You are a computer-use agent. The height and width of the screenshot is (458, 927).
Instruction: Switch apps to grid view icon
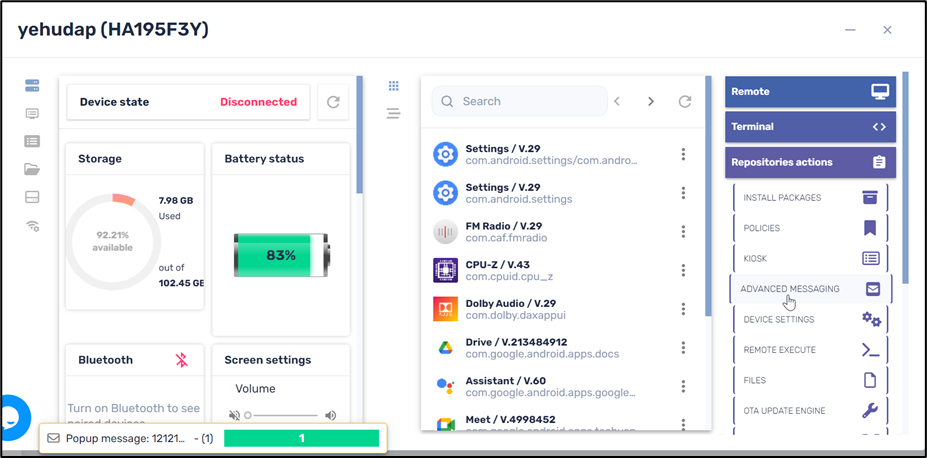394,86
